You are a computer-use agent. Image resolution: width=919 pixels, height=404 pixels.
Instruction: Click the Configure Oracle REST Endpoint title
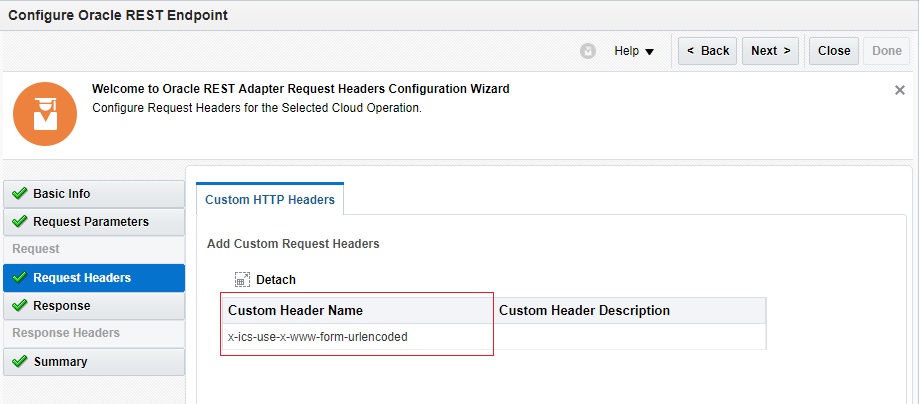tap(118, 15)
